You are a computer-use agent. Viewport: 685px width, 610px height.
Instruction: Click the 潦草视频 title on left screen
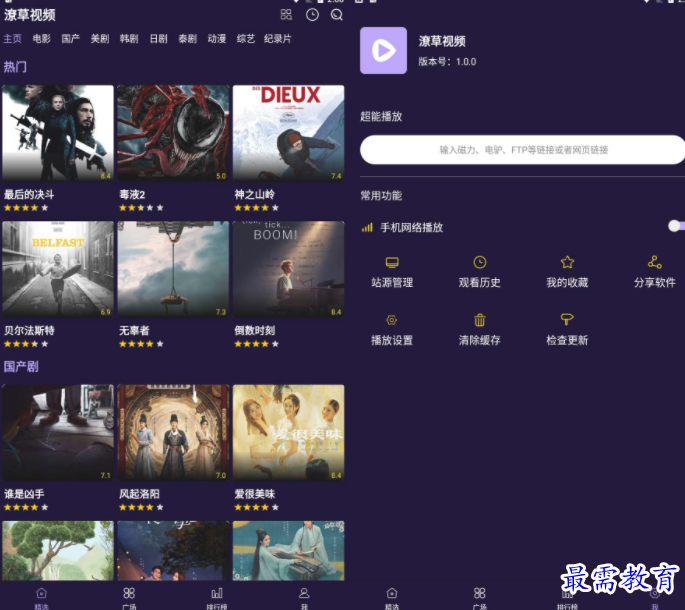pyautogui.click(x=30, y=15)
